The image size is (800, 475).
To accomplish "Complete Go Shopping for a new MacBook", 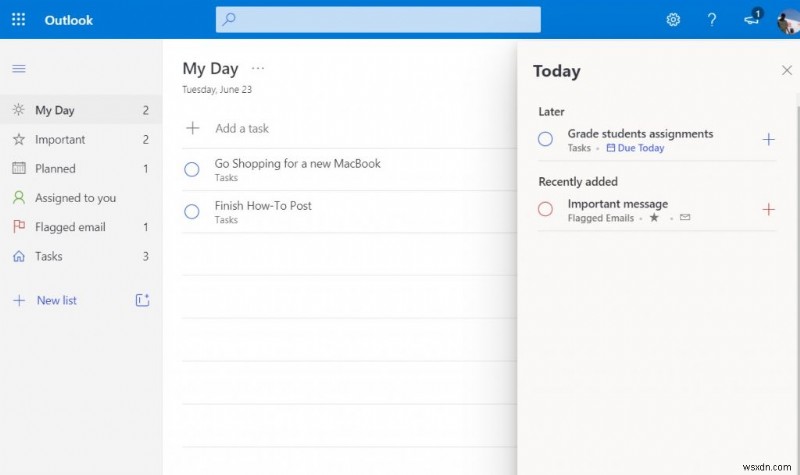I will pos(192,169).
